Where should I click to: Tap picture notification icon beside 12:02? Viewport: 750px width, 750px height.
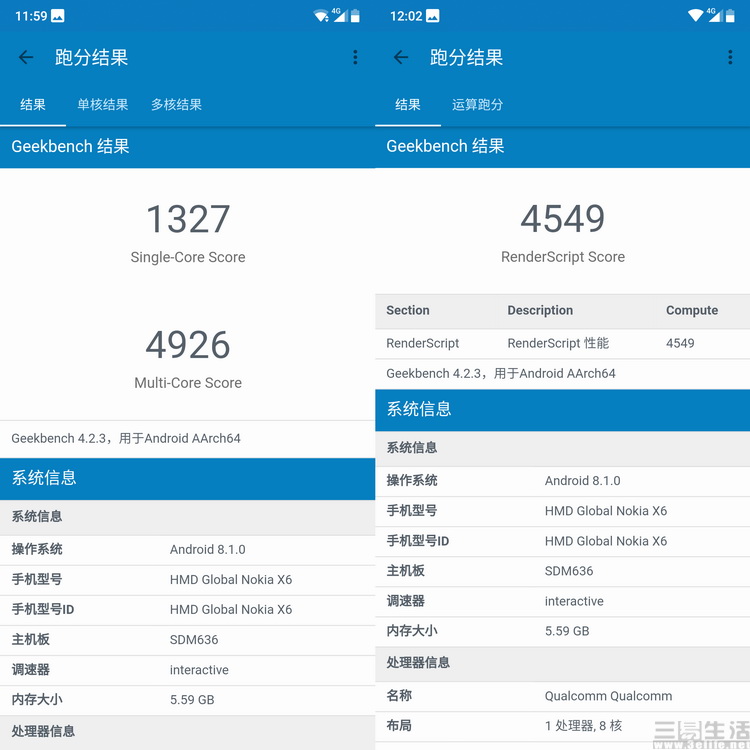432,16
